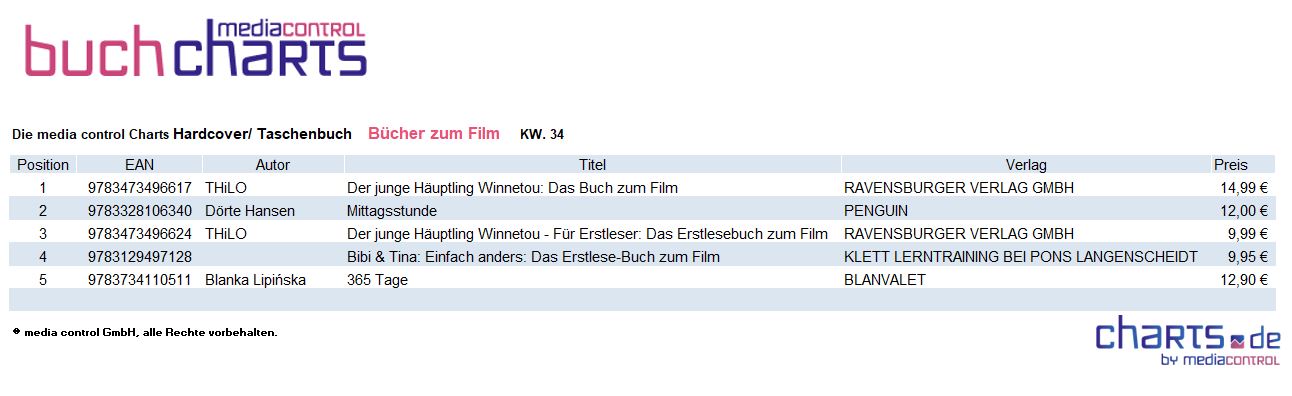Click the Autor column header
Viewport: 1292px width, 396px height.
[273, 165]
